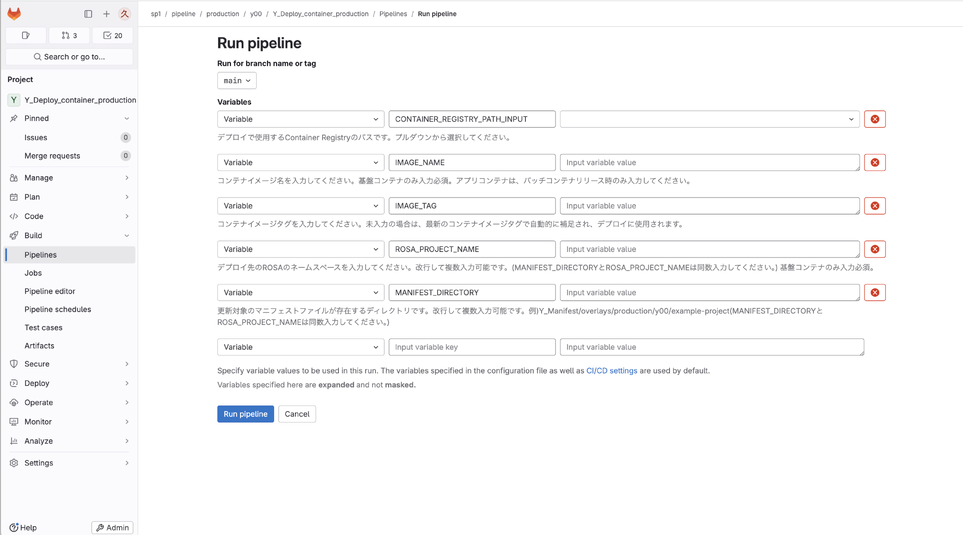The height and width of the screenshot is (535, 963).
Task: Click the Plan calendar icon
Action: (14, 197)
